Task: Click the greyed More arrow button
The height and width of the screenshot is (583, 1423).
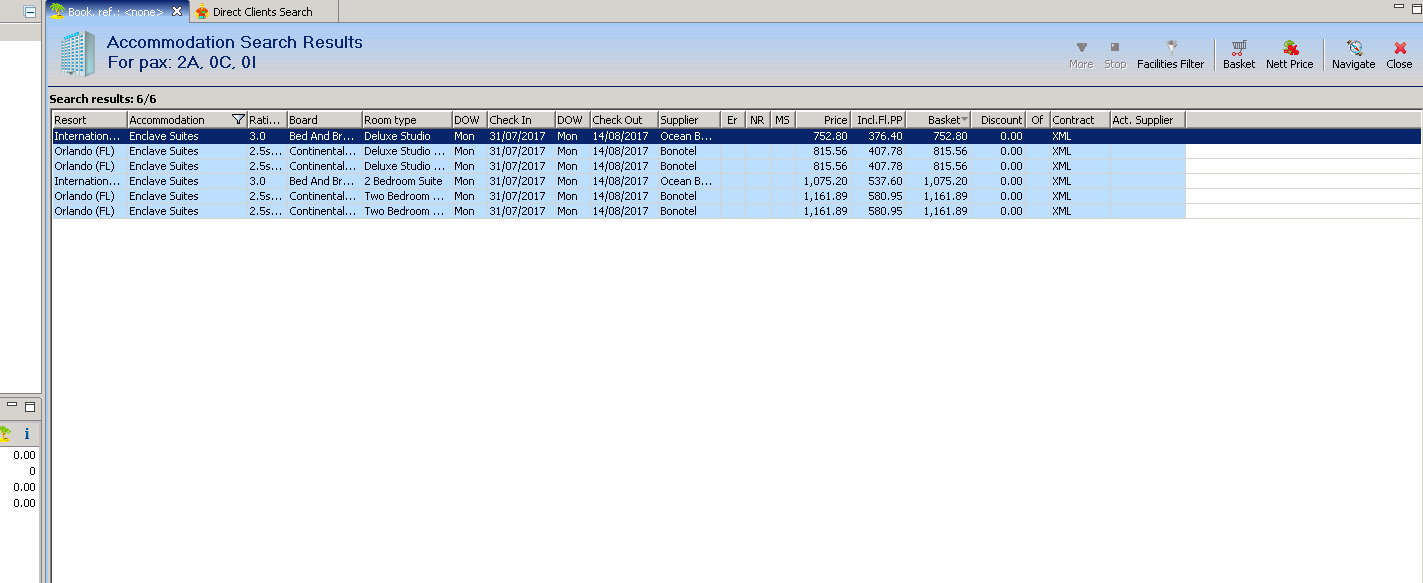Action: coord(1081,55)
